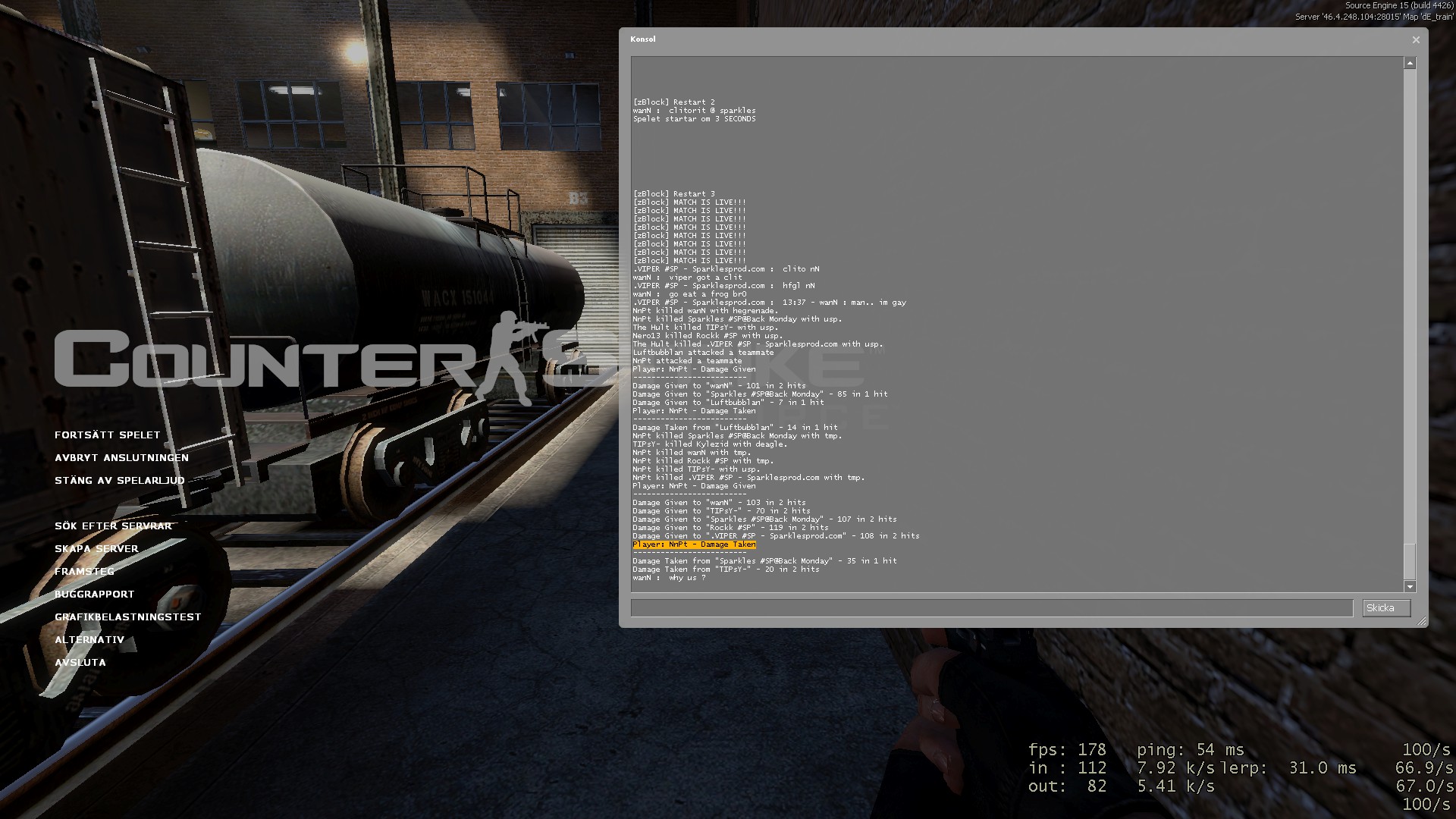Open the Framsteg achievements menu

point(84,572)
